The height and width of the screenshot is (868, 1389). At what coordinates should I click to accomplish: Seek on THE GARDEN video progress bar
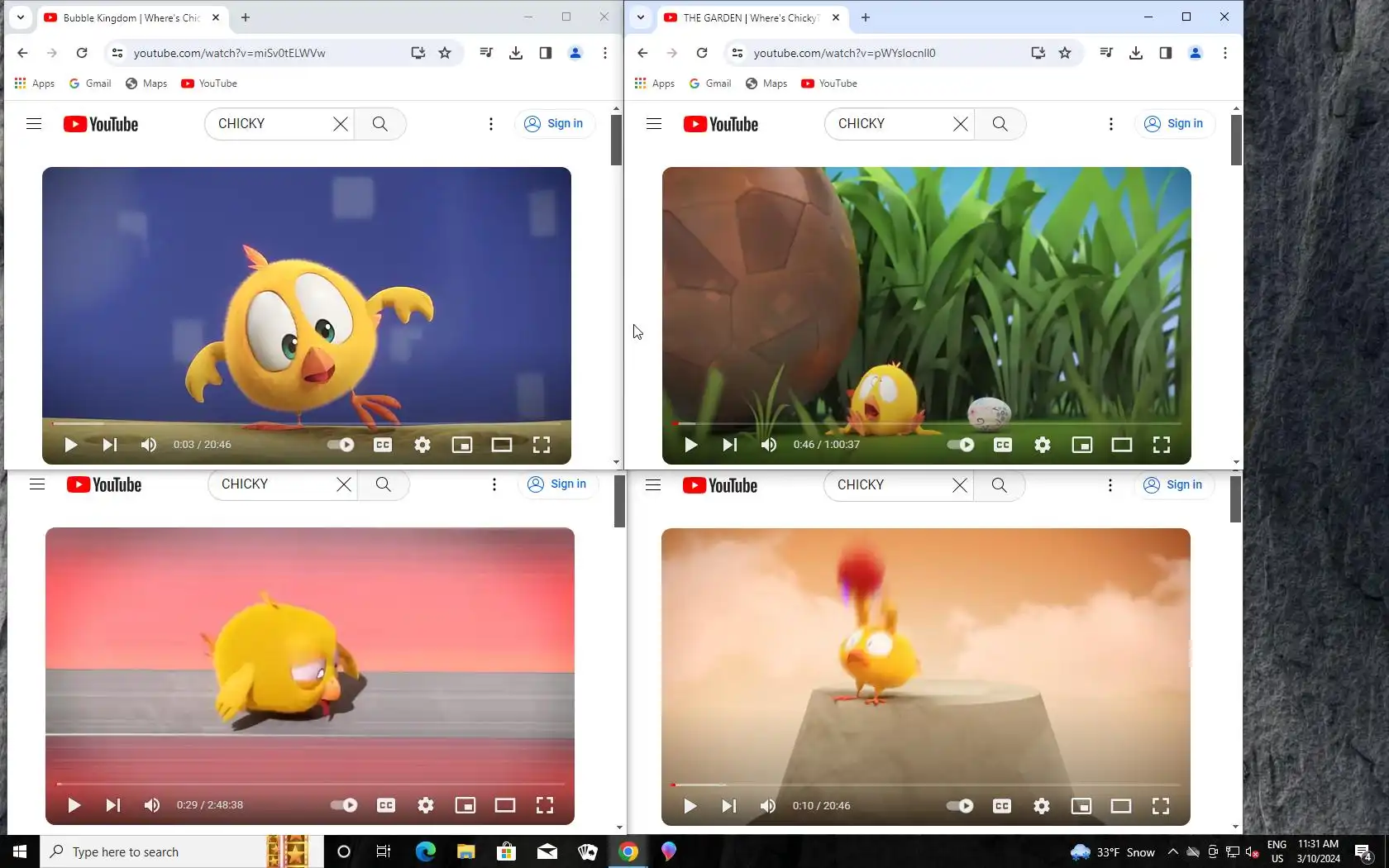point(927,423)
